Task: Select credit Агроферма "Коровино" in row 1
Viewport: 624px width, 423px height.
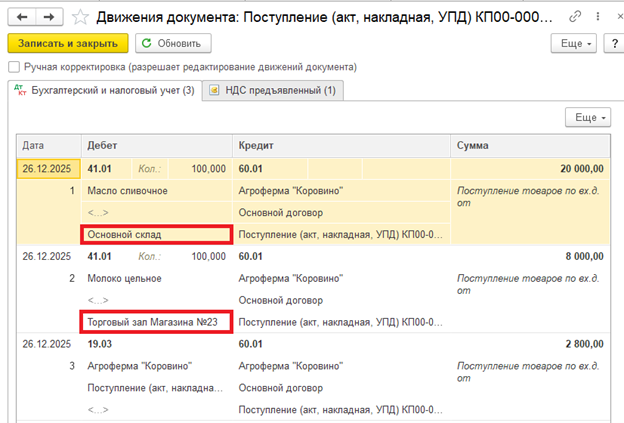Action: (x=341, y=191)
